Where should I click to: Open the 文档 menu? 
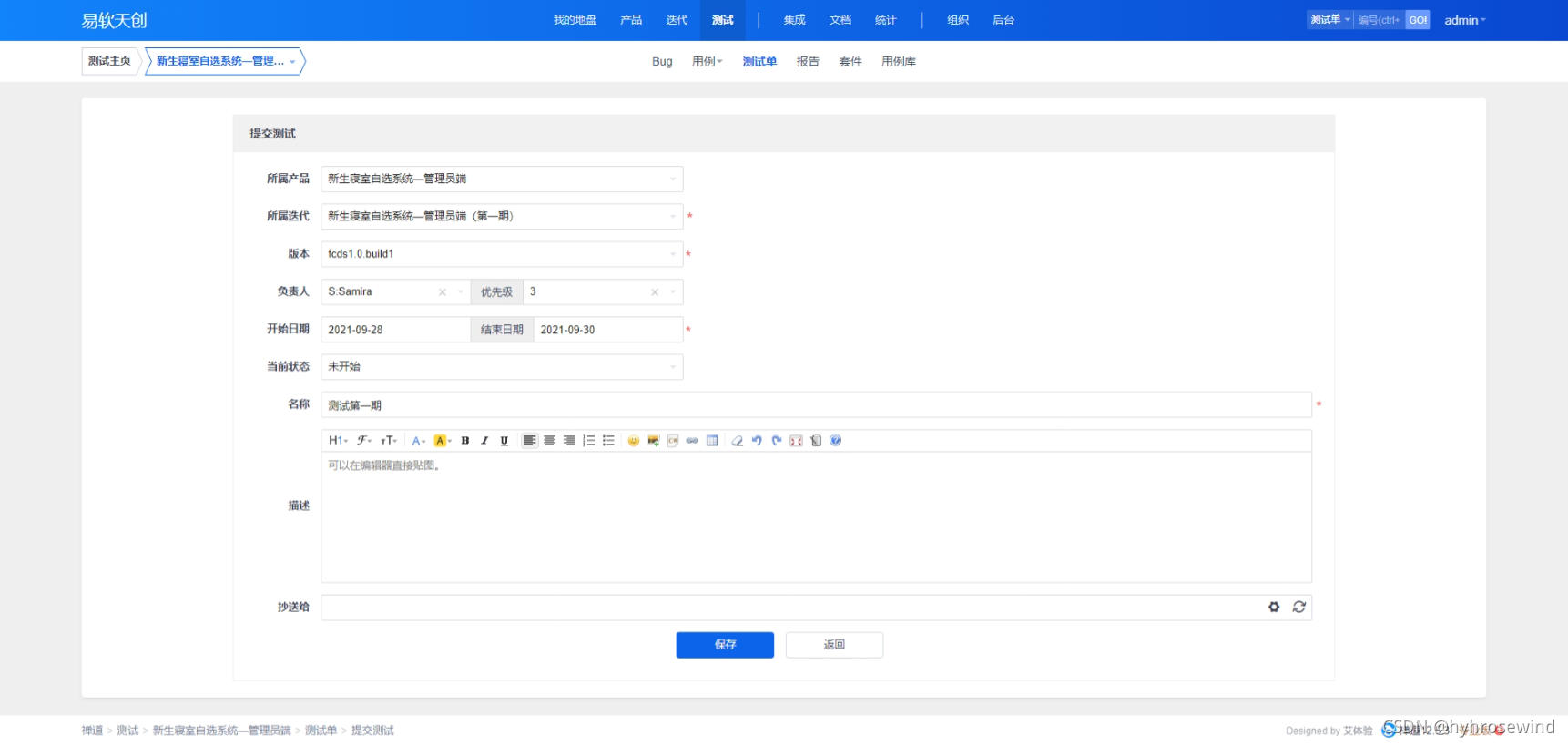[840, 20]
